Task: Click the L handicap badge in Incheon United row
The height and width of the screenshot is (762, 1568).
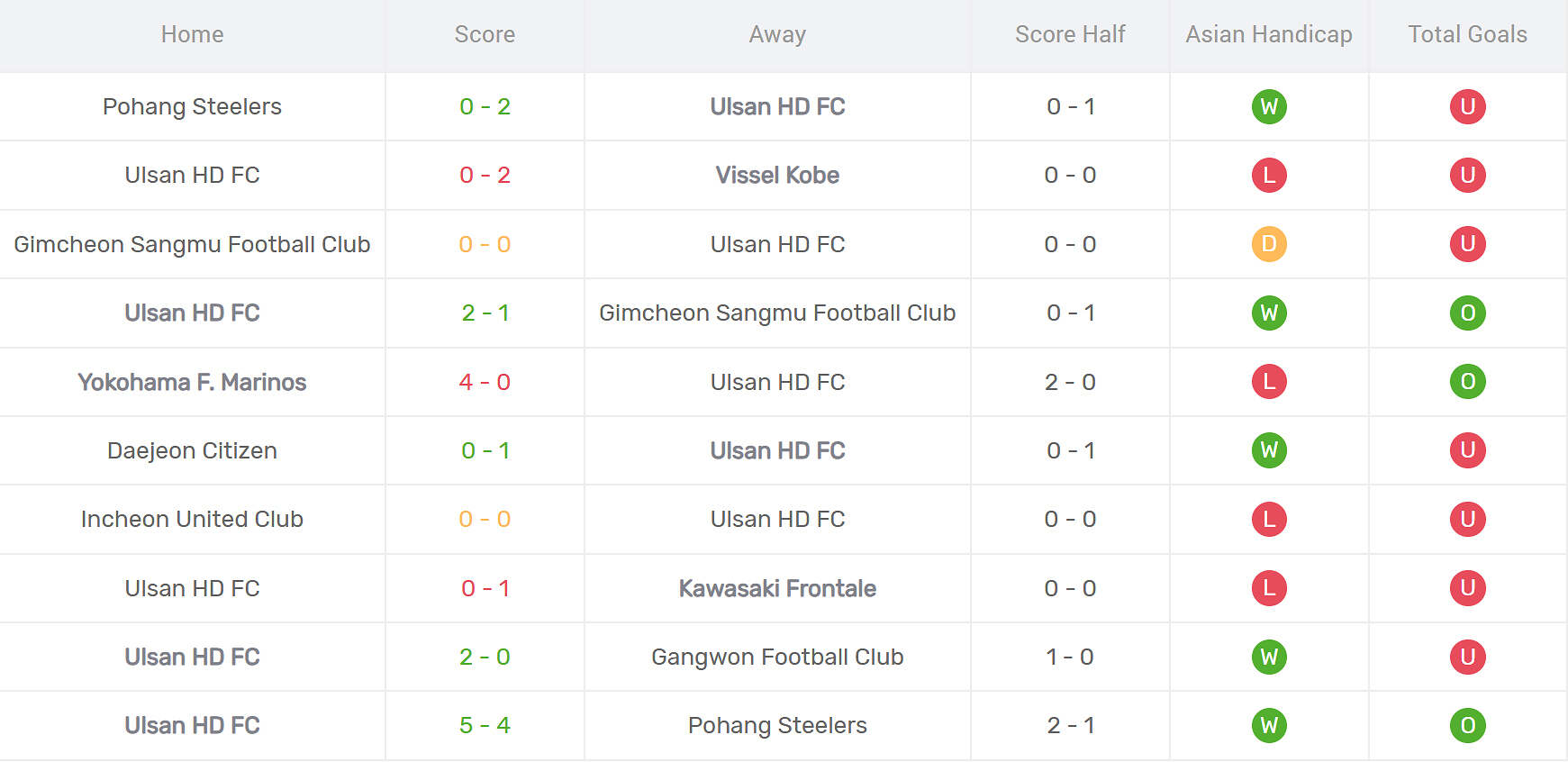Action: click(1269, 520)
